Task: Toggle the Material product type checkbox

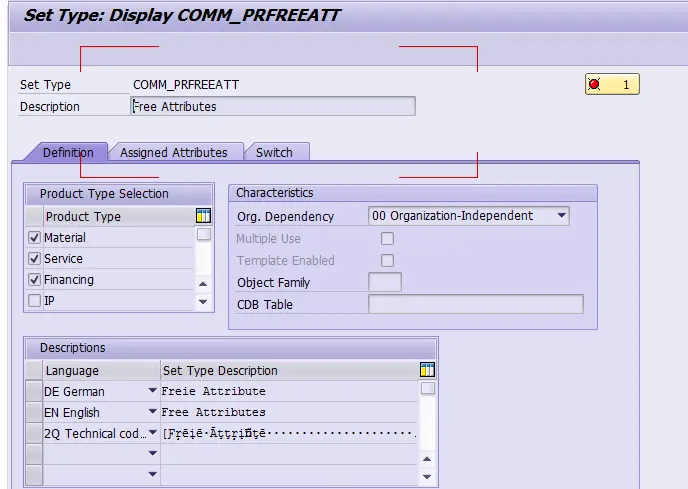Action: coord(34,237)
